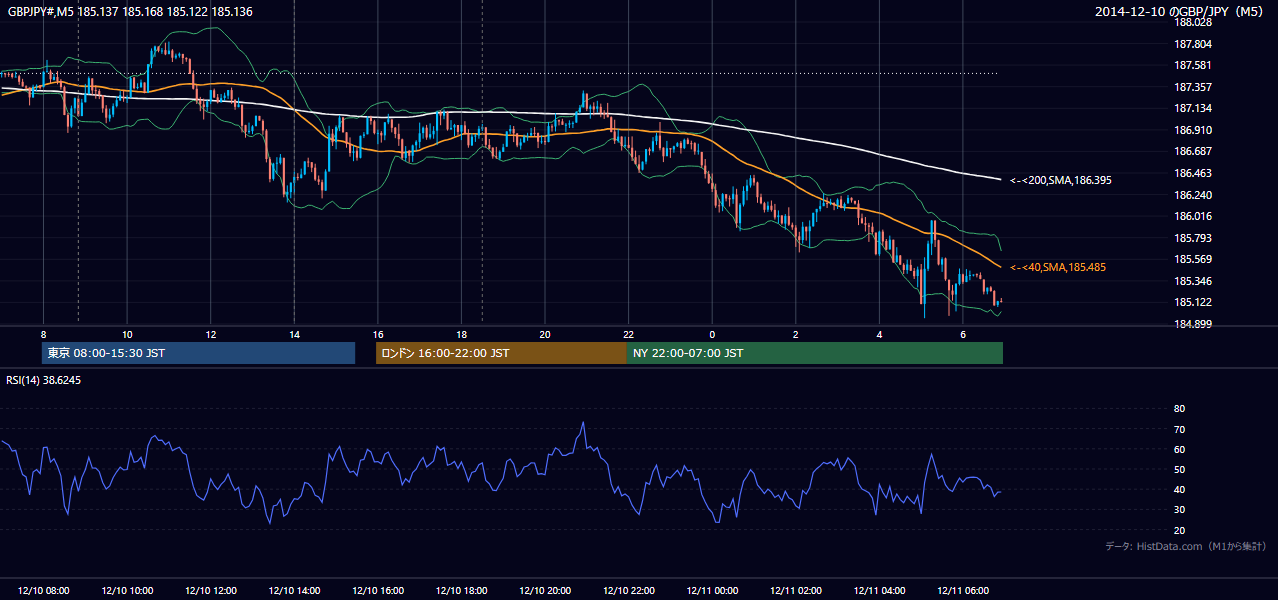The height and width of the screenshot is (600, 1278).
Task: Click hour label 16 under price chart
Action: (377, 334)
